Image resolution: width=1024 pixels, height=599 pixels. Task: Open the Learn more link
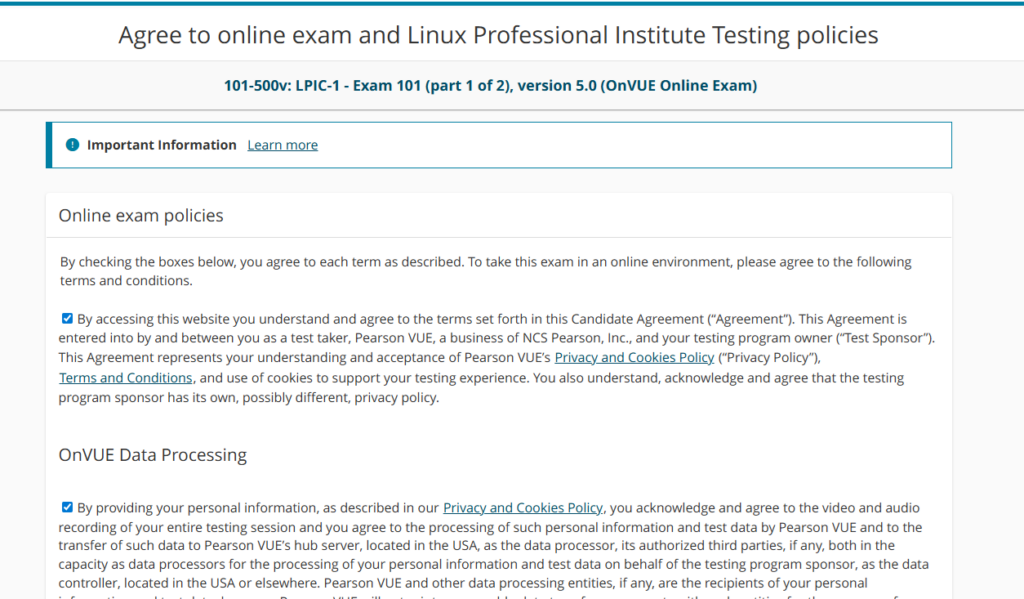(282, 145)
